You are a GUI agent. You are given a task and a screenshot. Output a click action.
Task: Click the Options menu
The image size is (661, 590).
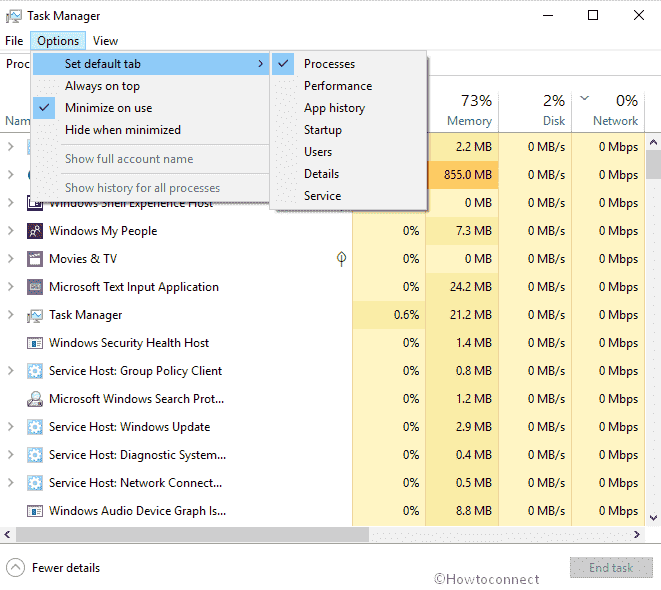click(x=58, y=41)
